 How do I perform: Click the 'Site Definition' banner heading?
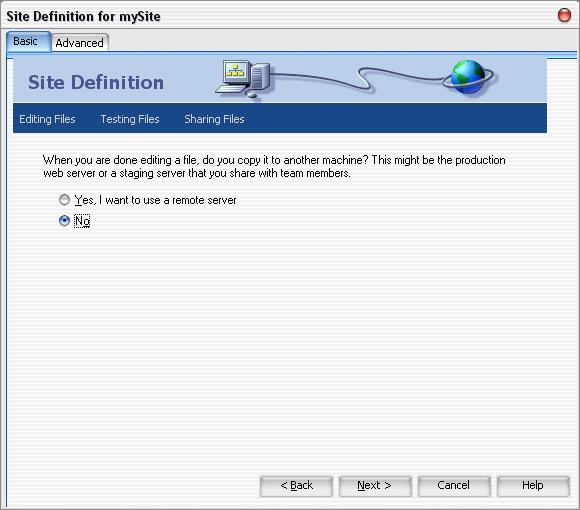coord(96,82)
